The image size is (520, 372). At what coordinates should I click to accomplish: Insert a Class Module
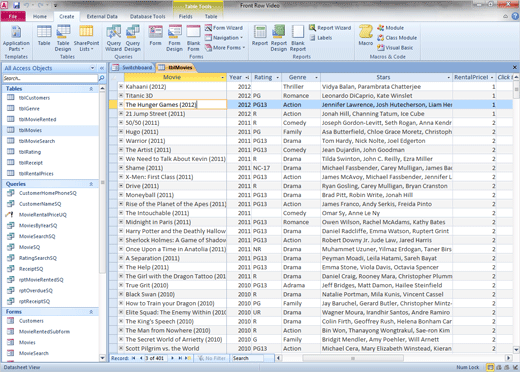pyautogui.click(x=397, y=38)
